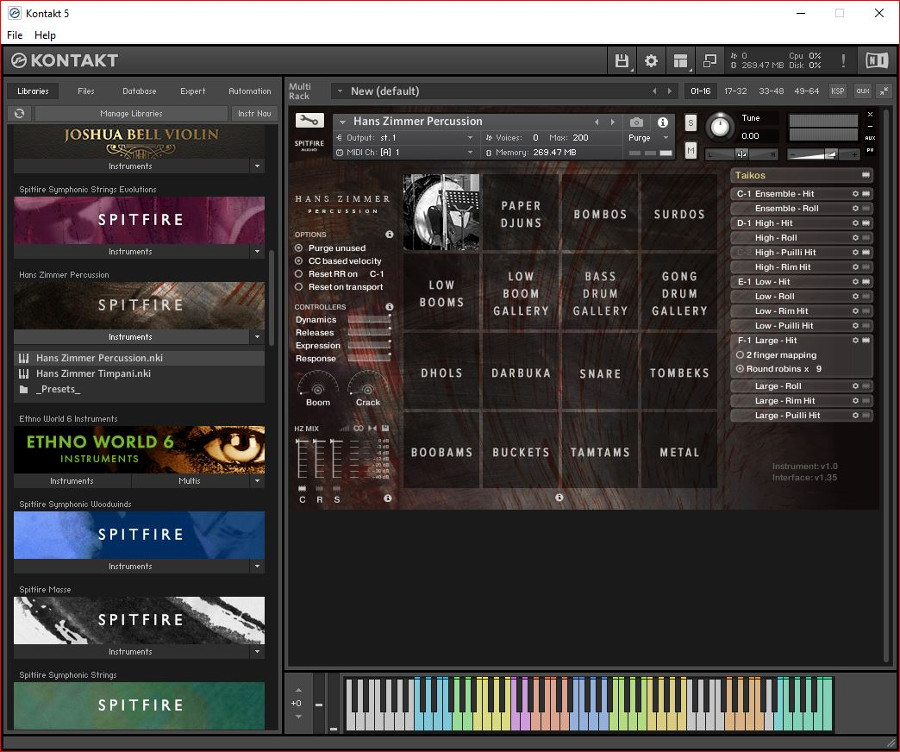Viewport: 900px width, 752px height.
Task: Adjust the Dynamics controller slider
Action: point(369,320)
